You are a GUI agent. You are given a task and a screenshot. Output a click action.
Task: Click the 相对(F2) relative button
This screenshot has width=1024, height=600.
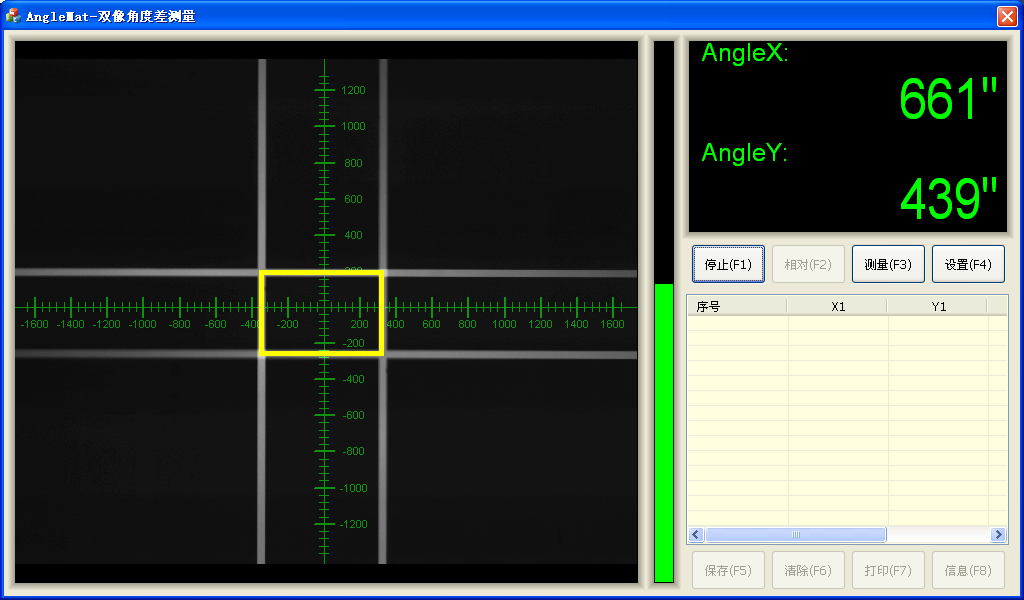pos(808,264)
